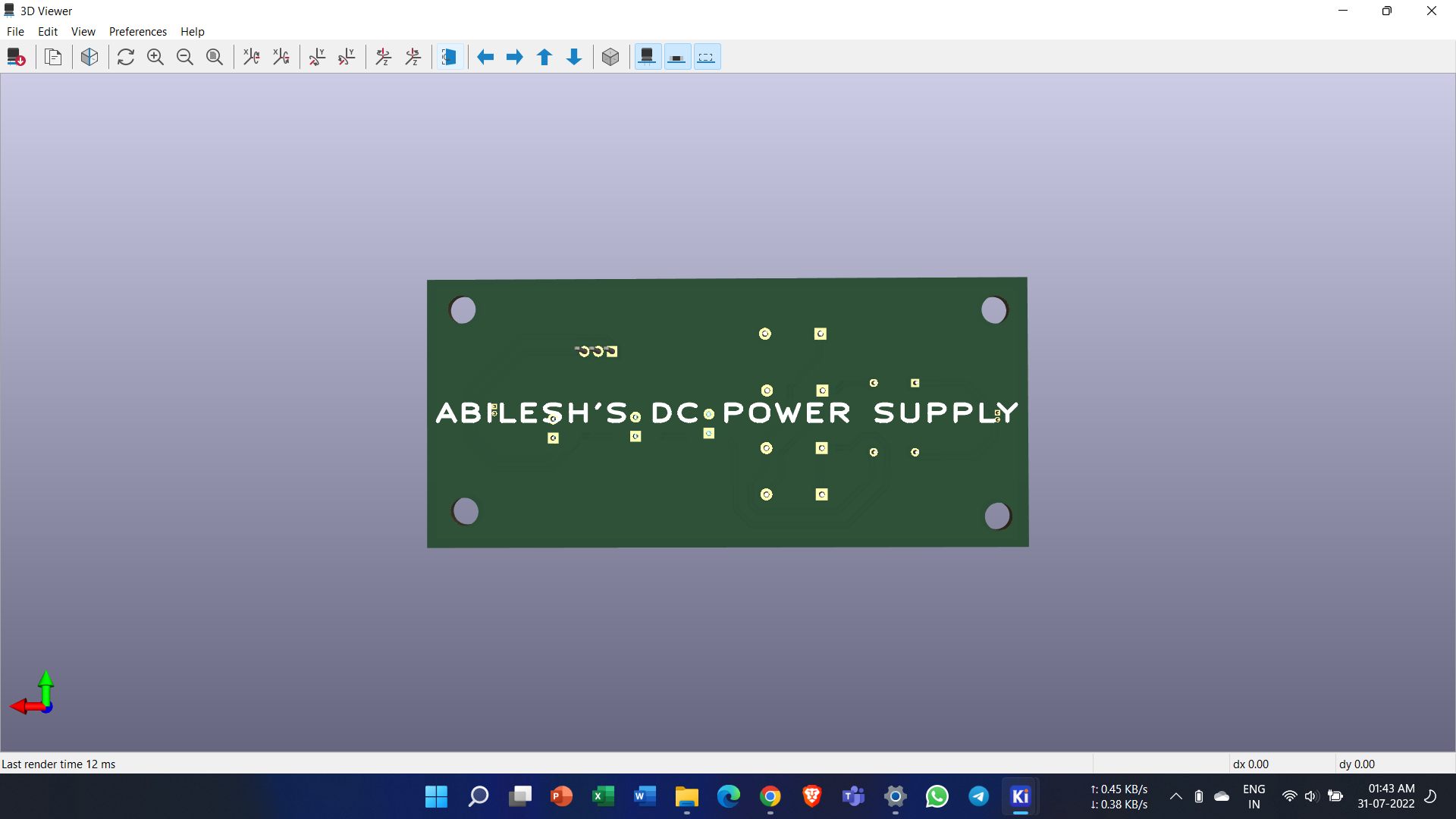The image size is (1456, 819).
Task: Toggle virtual component bounding boxes
Action: tap(707, 57)
